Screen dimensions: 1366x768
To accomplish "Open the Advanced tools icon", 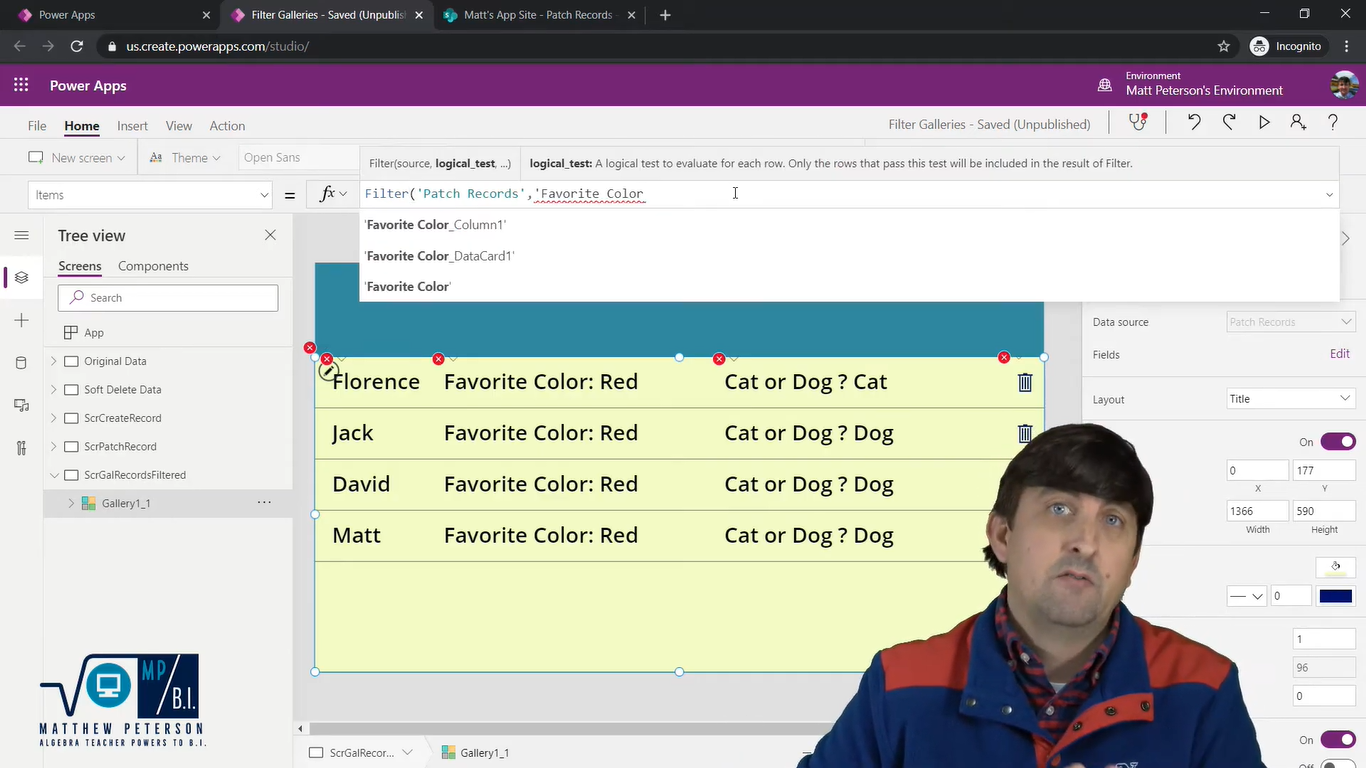I will coord(21,447).
